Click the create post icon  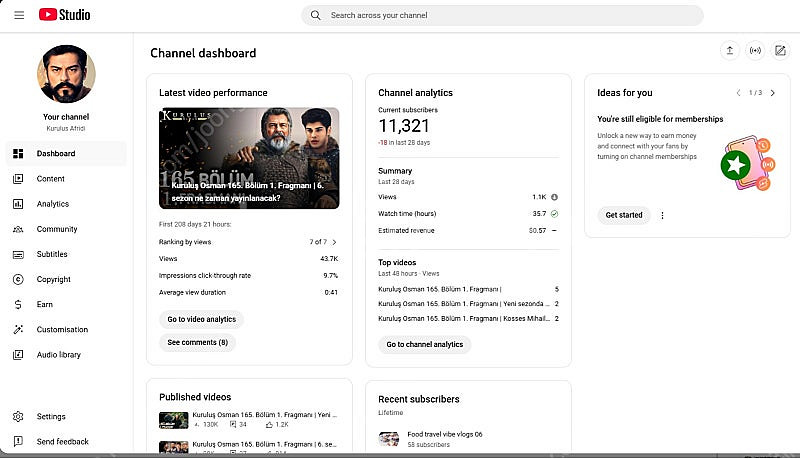click(x=780, y=50)
